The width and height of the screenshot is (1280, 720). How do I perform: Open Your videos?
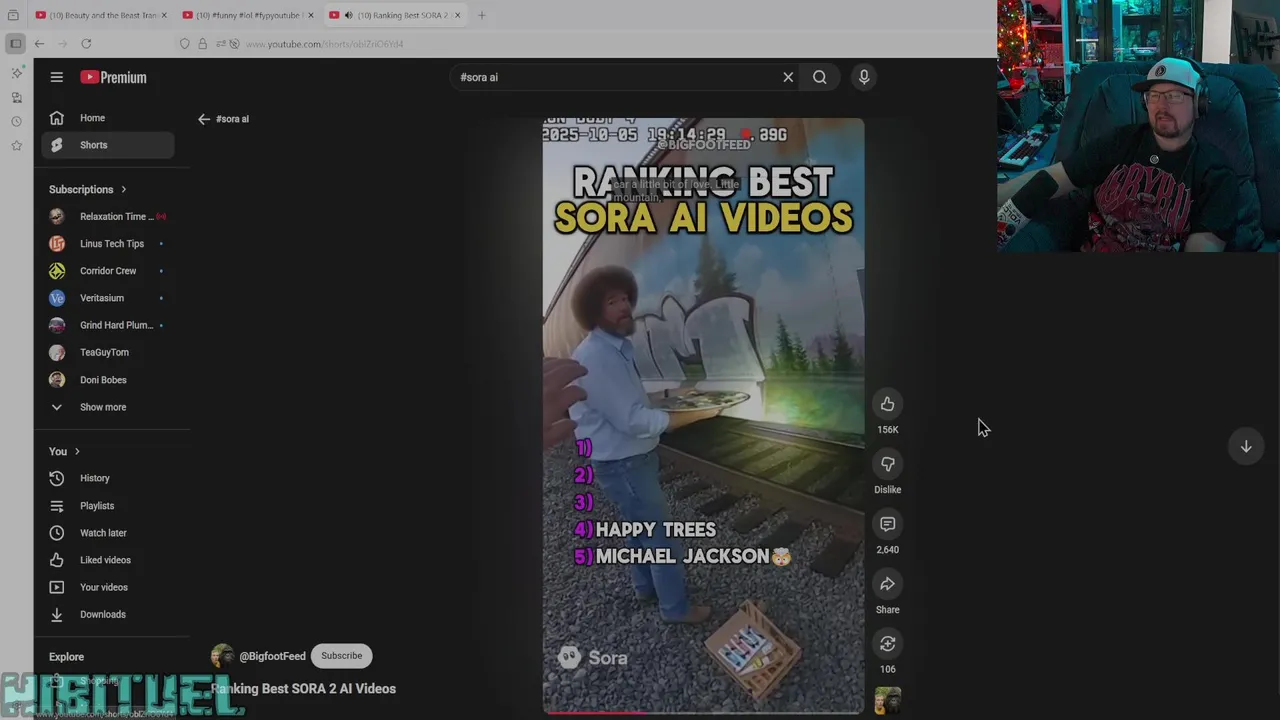(108, 587)
